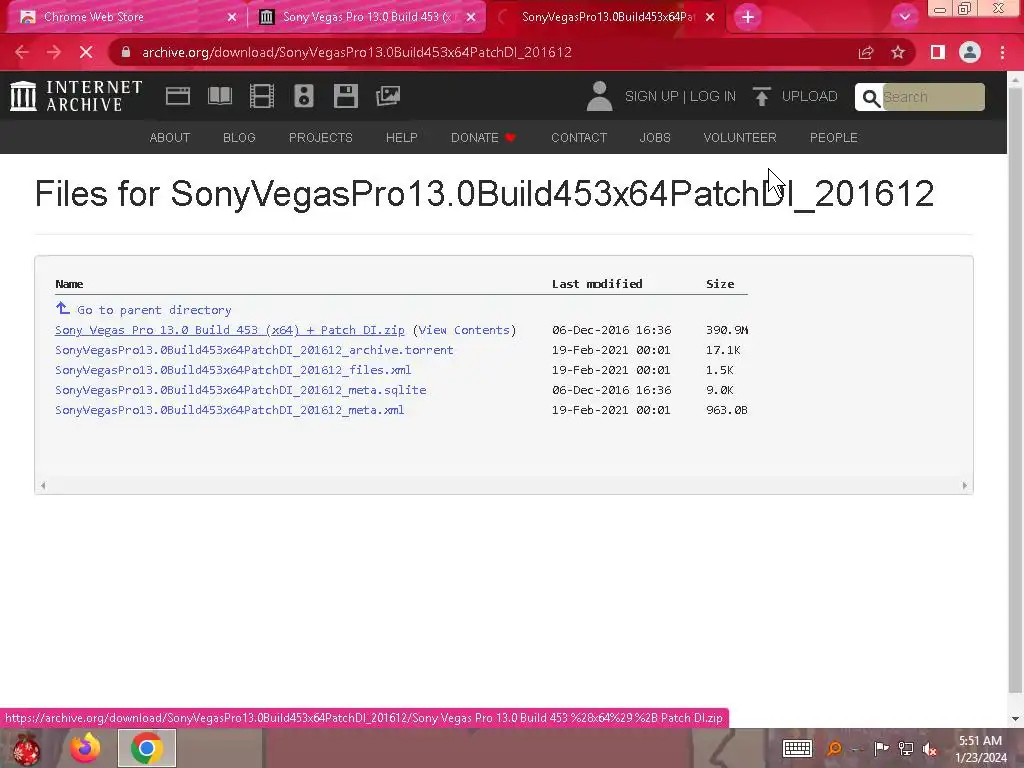Open the Chrome profile avatar

(970, 52)
